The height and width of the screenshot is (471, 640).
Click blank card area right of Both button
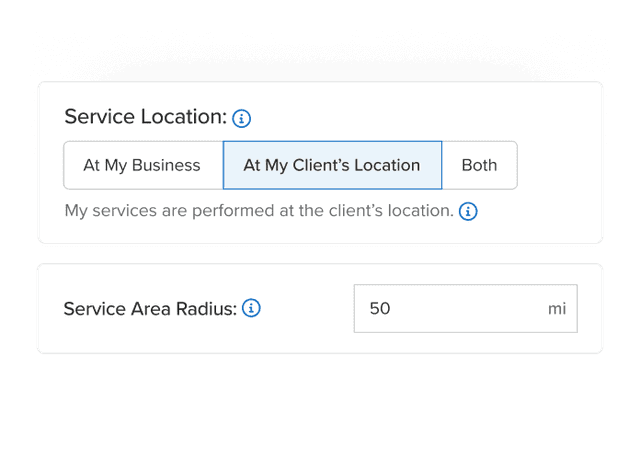pyautogui.click(x=558, y=165)
